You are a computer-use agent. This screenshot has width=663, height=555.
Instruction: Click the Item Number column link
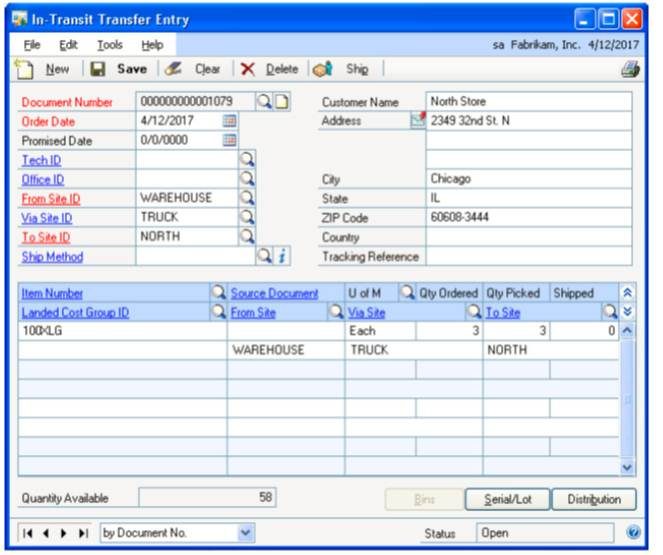pos(52,293)
